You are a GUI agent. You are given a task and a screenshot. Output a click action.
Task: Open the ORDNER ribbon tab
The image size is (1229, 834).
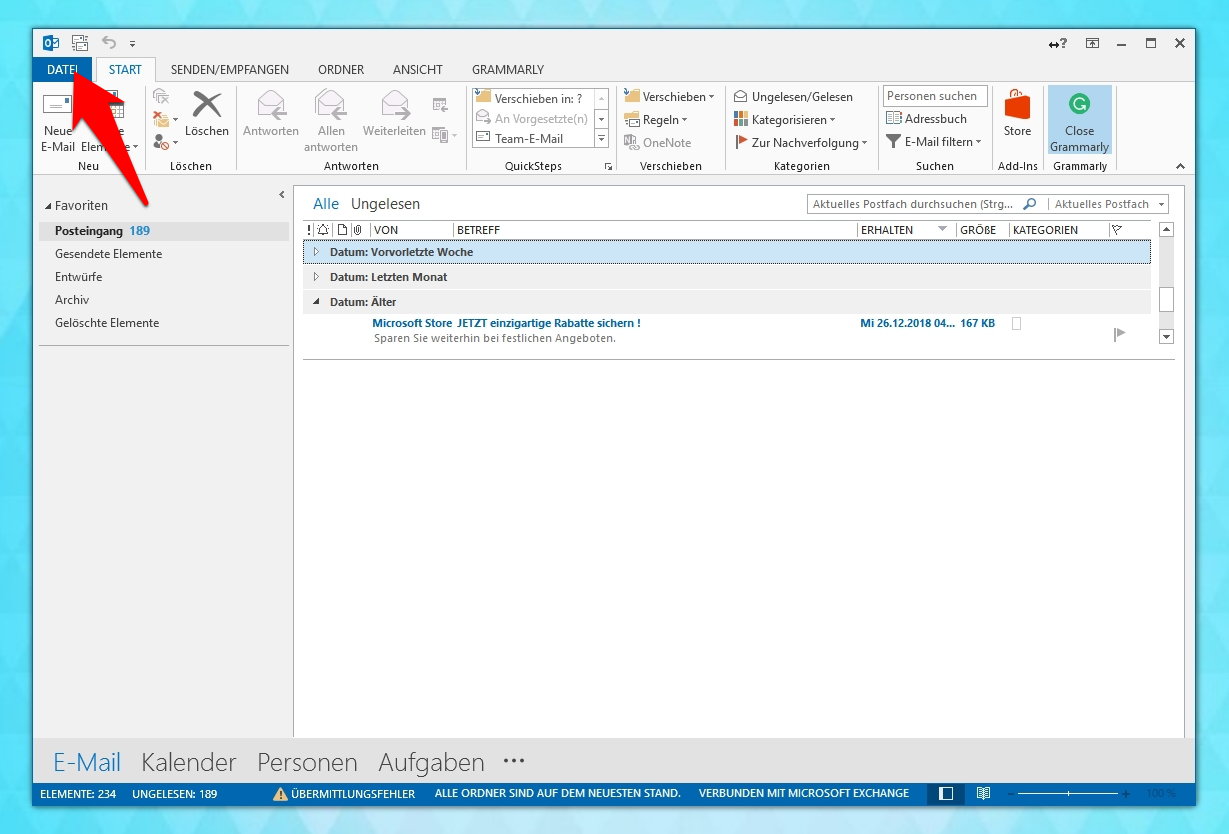(x=341, y=70)
